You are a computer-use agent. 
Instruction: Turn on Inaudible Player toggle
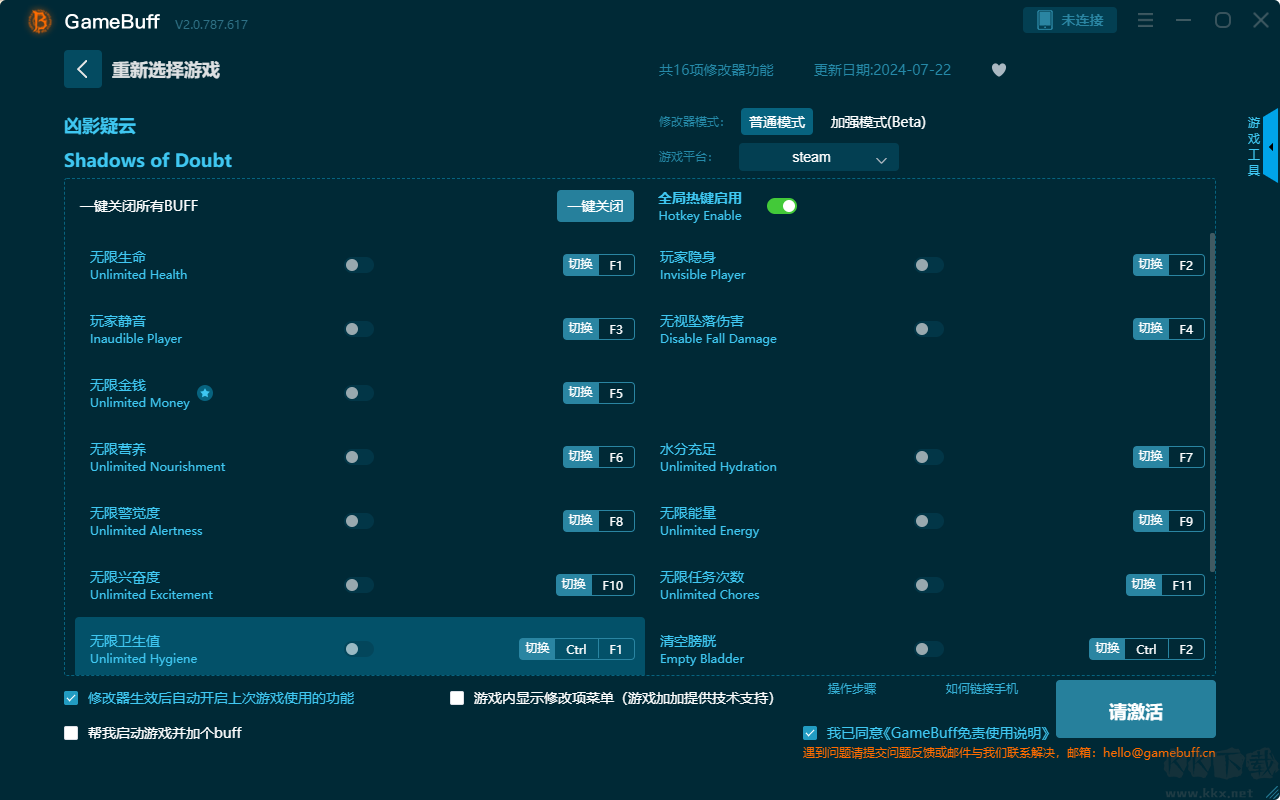(359, 329)
